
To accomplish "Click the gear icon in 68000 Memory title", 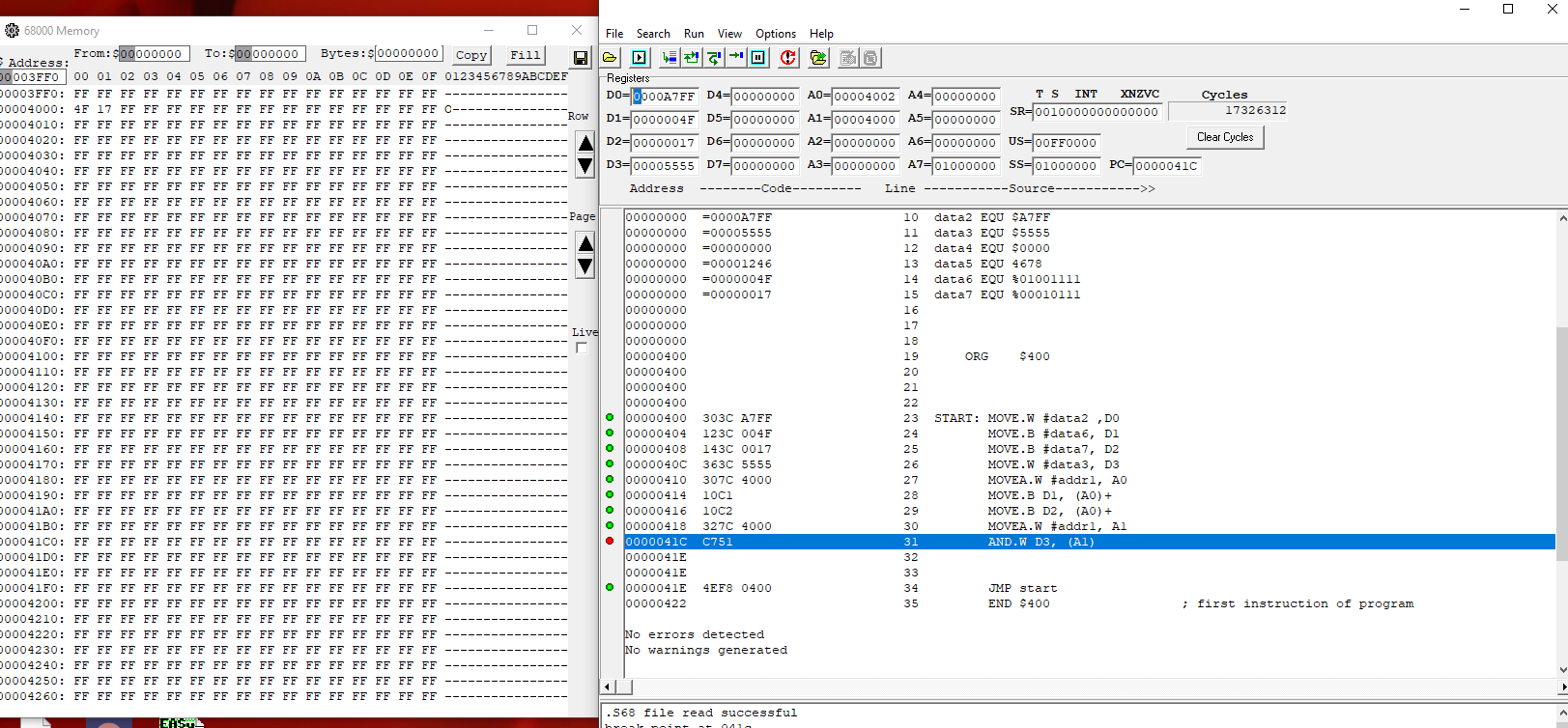I will tap(12, 31).
